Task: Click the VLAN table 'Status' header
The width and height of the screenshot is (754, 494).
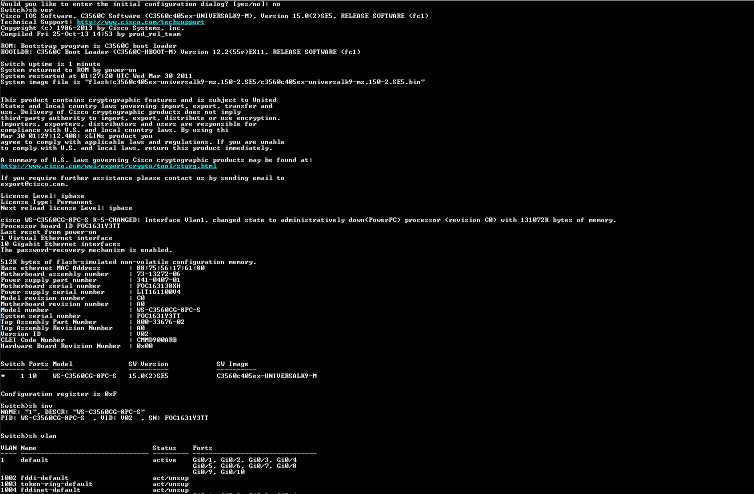Action: (x=164, y=448)
